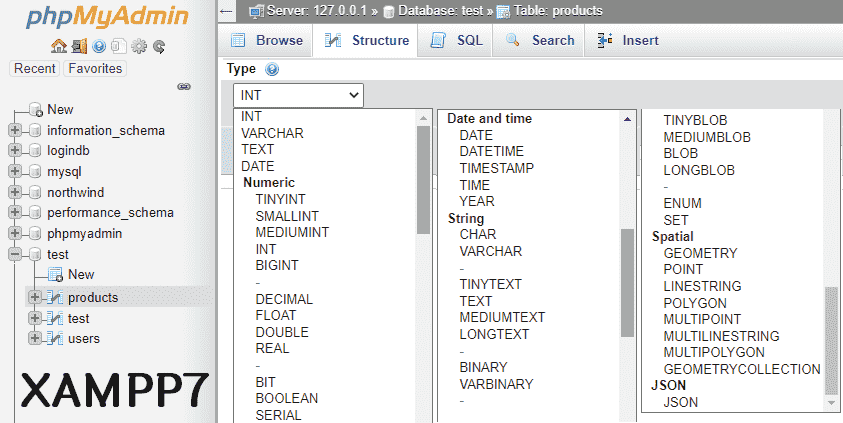Viewport: 843px width, 423px height.
Task: Open the SQL tab
Action: click(x=458, y=40)
